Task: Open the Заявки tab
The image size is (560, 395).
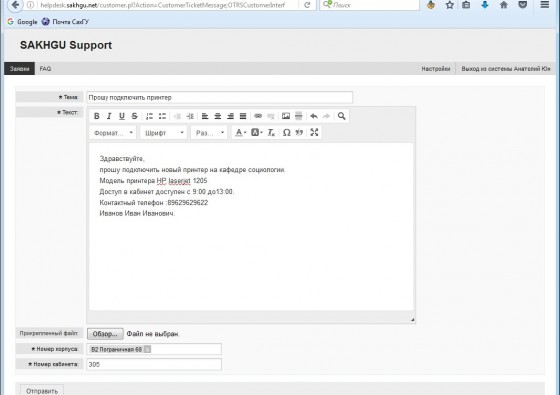Action: coord(19,69)
